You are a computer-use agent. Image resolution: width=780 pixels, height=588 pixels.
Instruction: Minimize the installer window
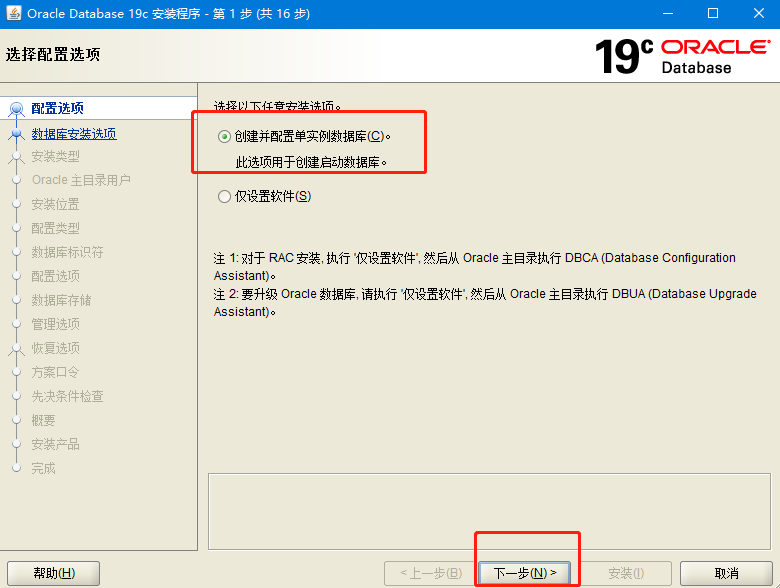pyautogui.click(x=668, y=13)
